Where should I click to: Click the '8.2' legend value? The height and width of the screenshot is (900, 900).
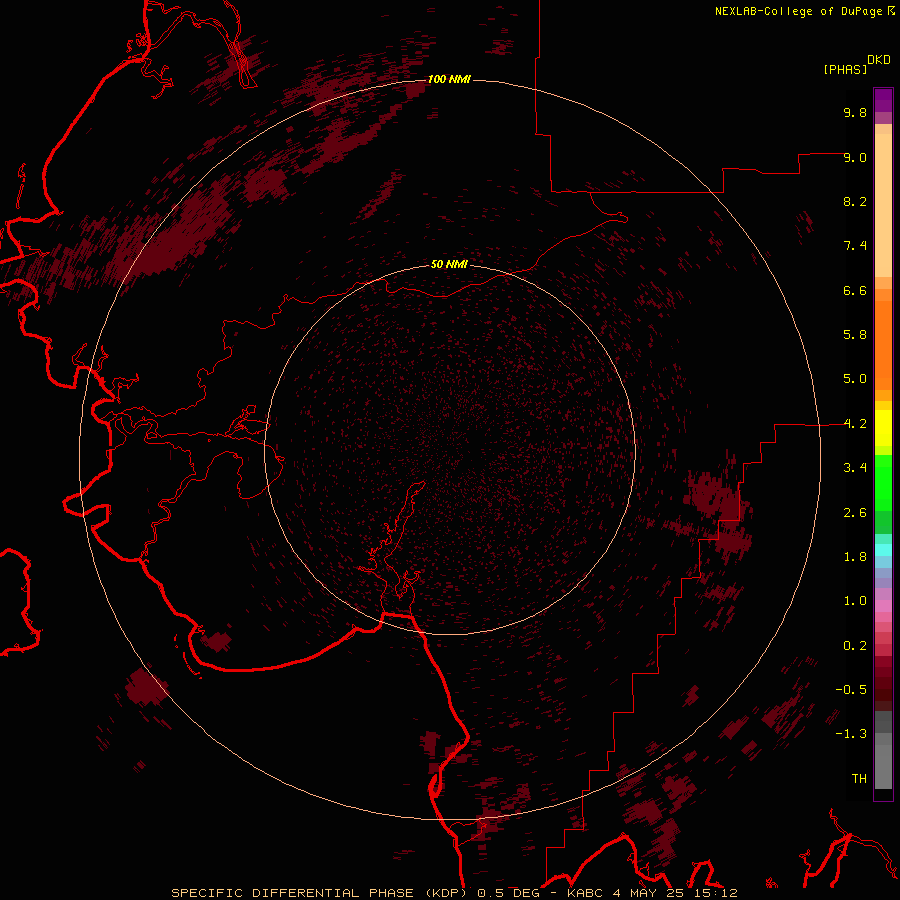[x=855, y=201]
